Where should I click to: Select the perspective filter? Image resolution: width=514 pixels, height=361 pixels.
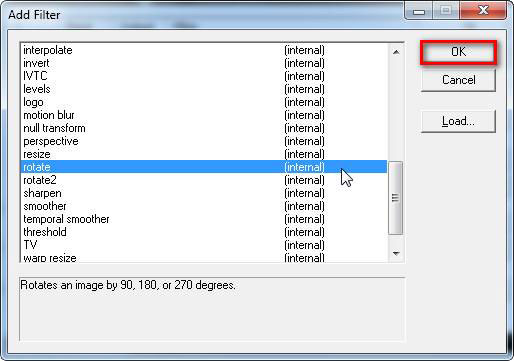pos(204,141)
